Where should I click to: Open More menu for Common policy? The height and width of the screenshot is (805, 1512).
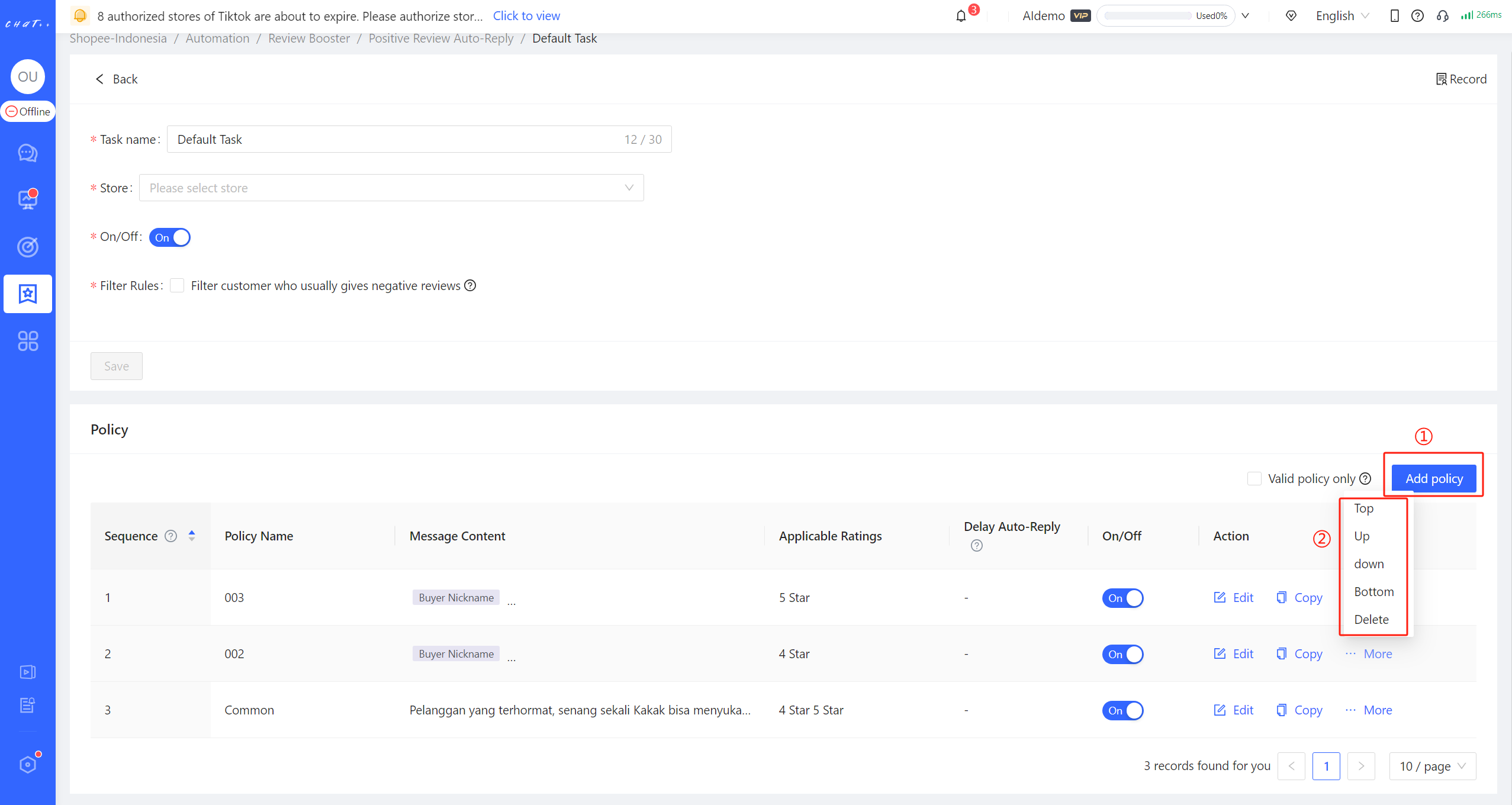1369,710
